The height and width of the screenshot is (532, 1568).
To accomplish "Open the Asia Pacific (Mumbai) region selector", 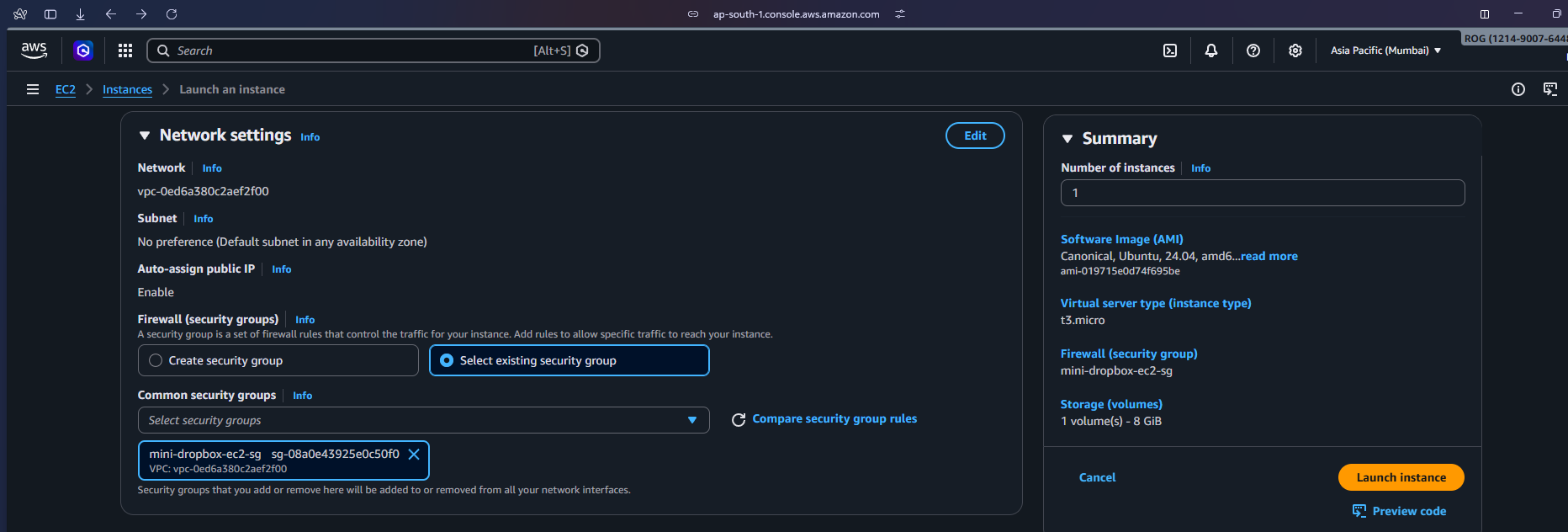I will tap(1385, 51).
